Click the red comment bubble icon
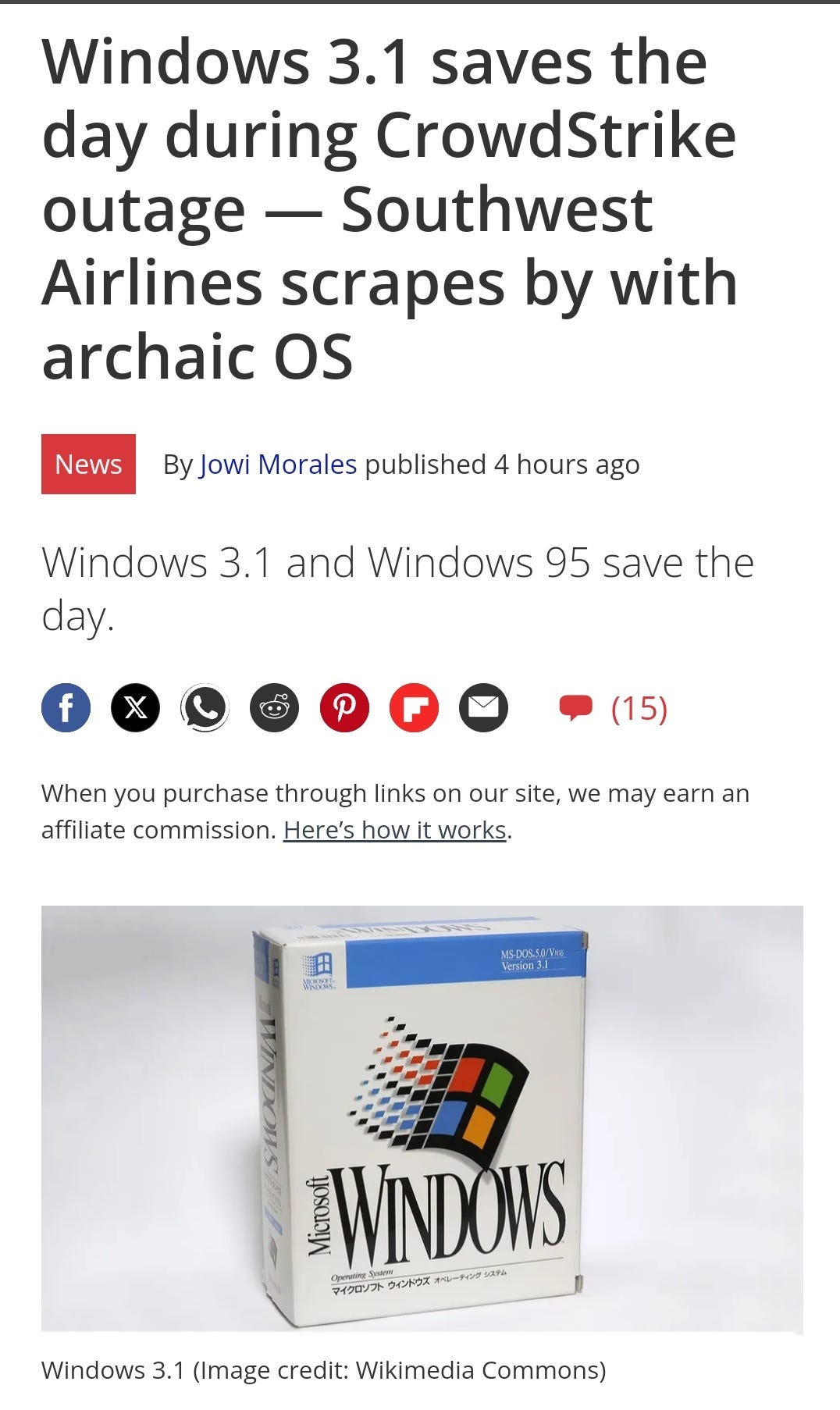840x1410 pixels. 576,707
